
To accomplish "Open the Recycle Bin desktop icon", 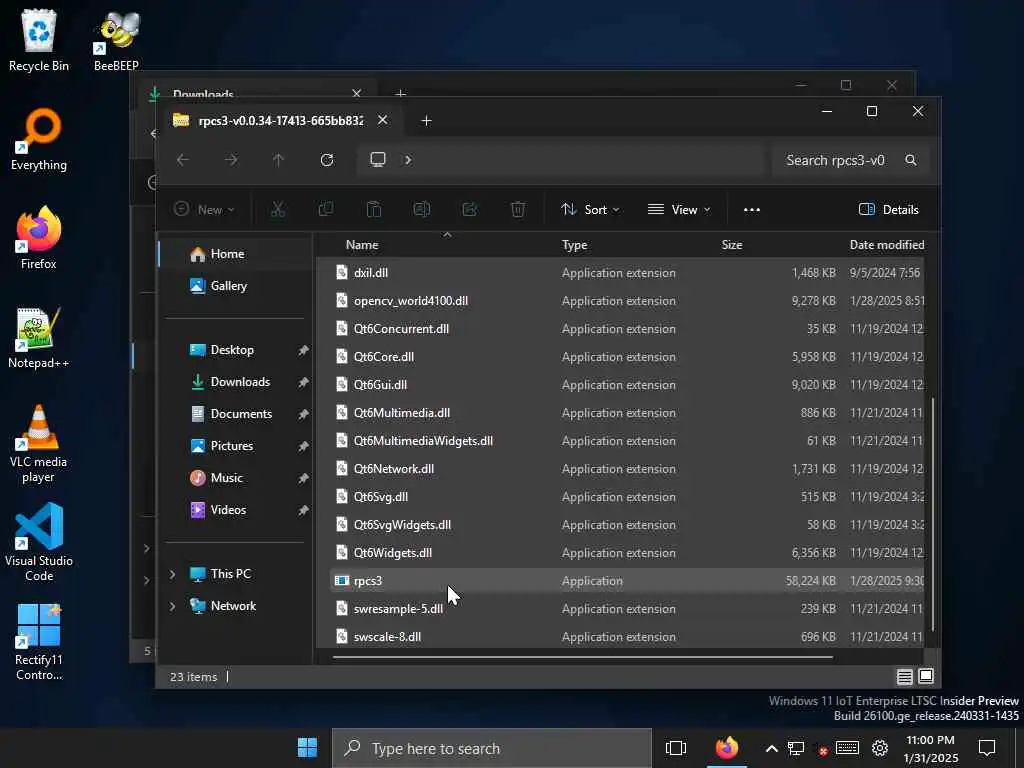I will point(39,40).
